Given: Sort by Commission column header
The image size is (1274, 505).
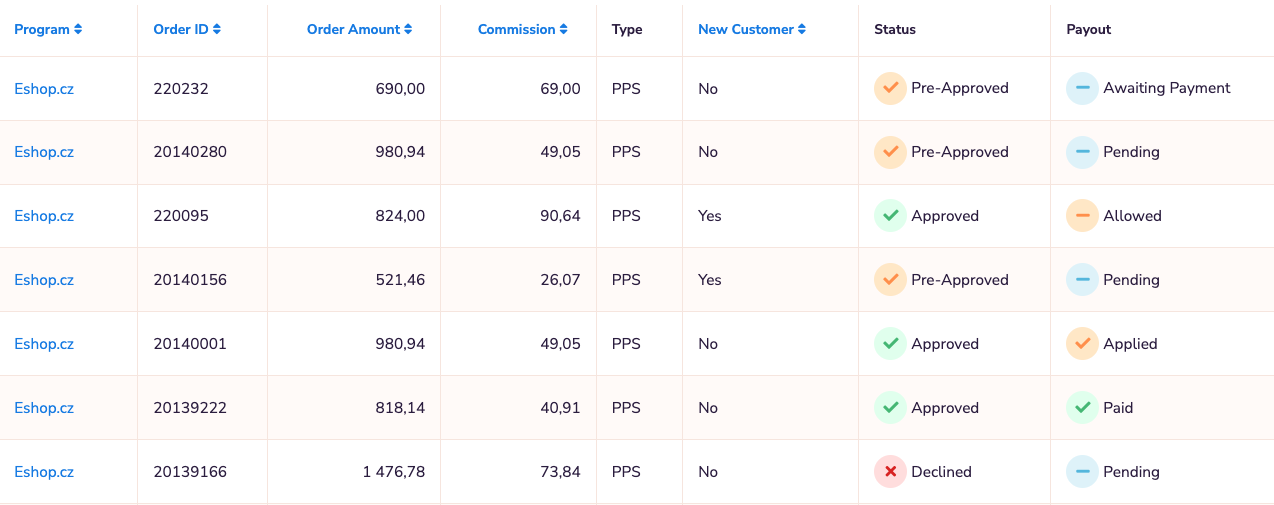Looking at the screenshot, I should (522, 29).
